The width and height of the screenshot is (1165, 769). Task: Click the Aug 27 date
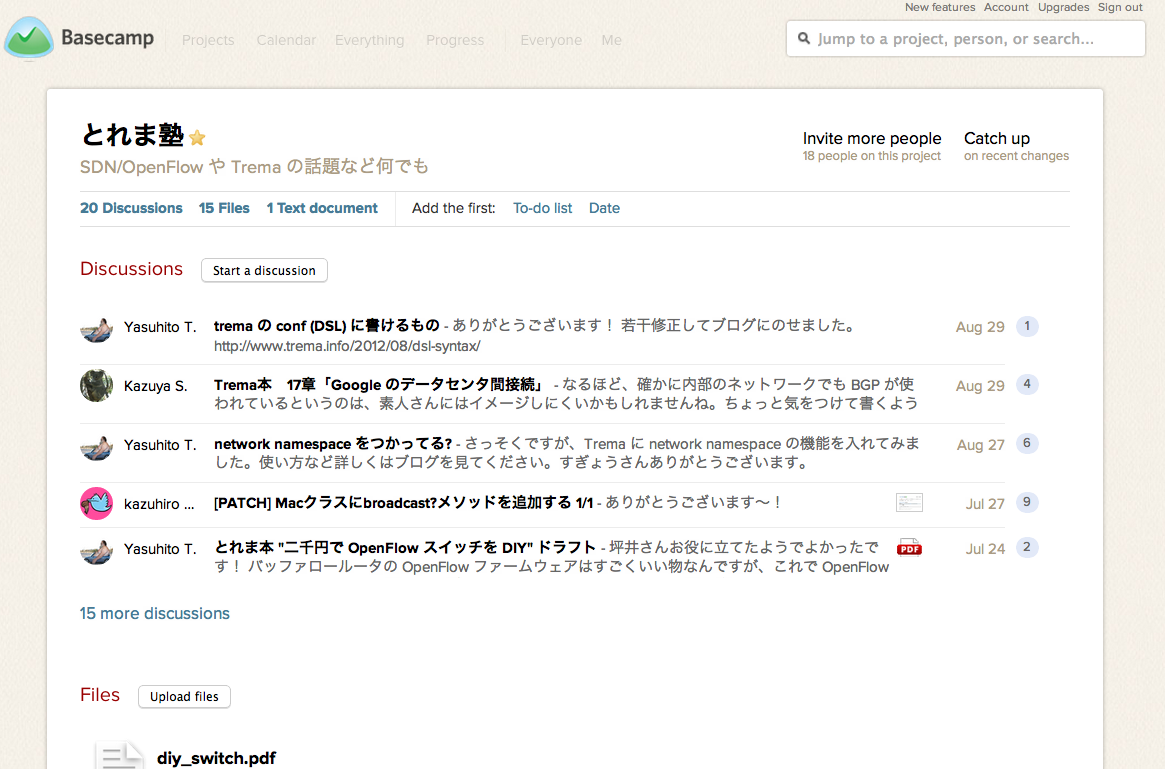(x=980, y=445)
